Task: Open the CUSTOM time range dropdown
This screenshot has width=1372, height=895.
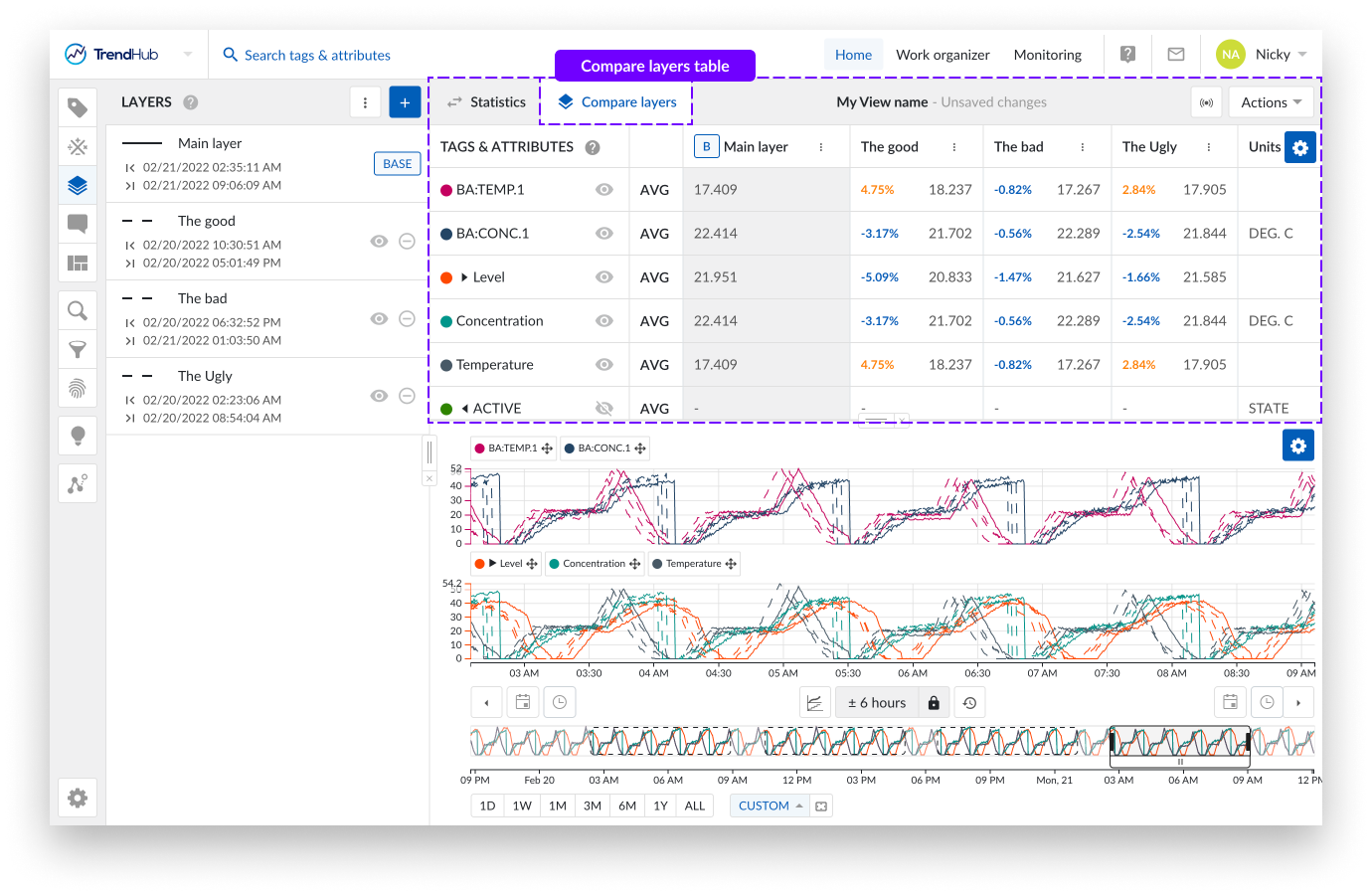Action: (x=771, y=805)
